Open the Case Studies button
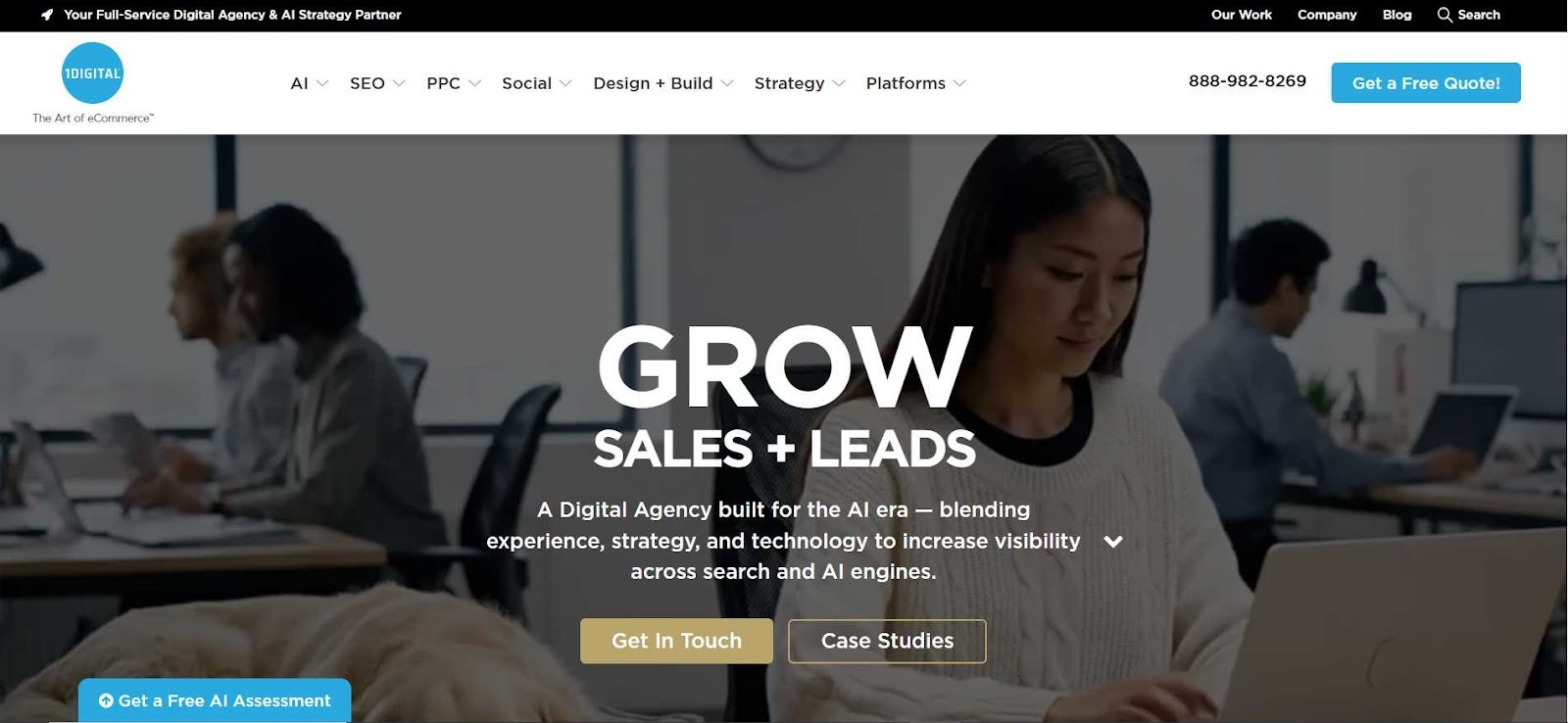Screen dimensions: 1568x723 pyautogui.click(x=887, y=641)
